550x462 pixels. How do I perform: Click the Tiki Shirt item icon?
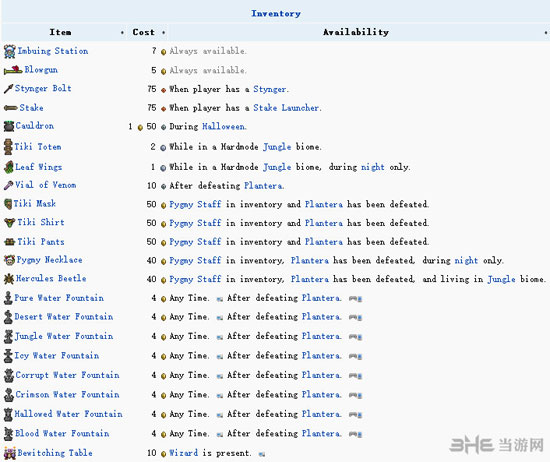tap(9, 222)
